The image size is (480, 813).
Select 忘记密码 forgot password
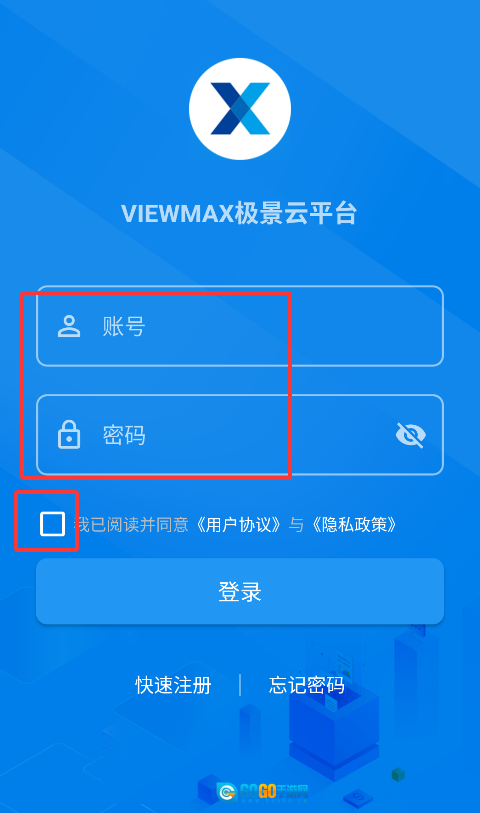pyautogui.click(x=306, y=685)
